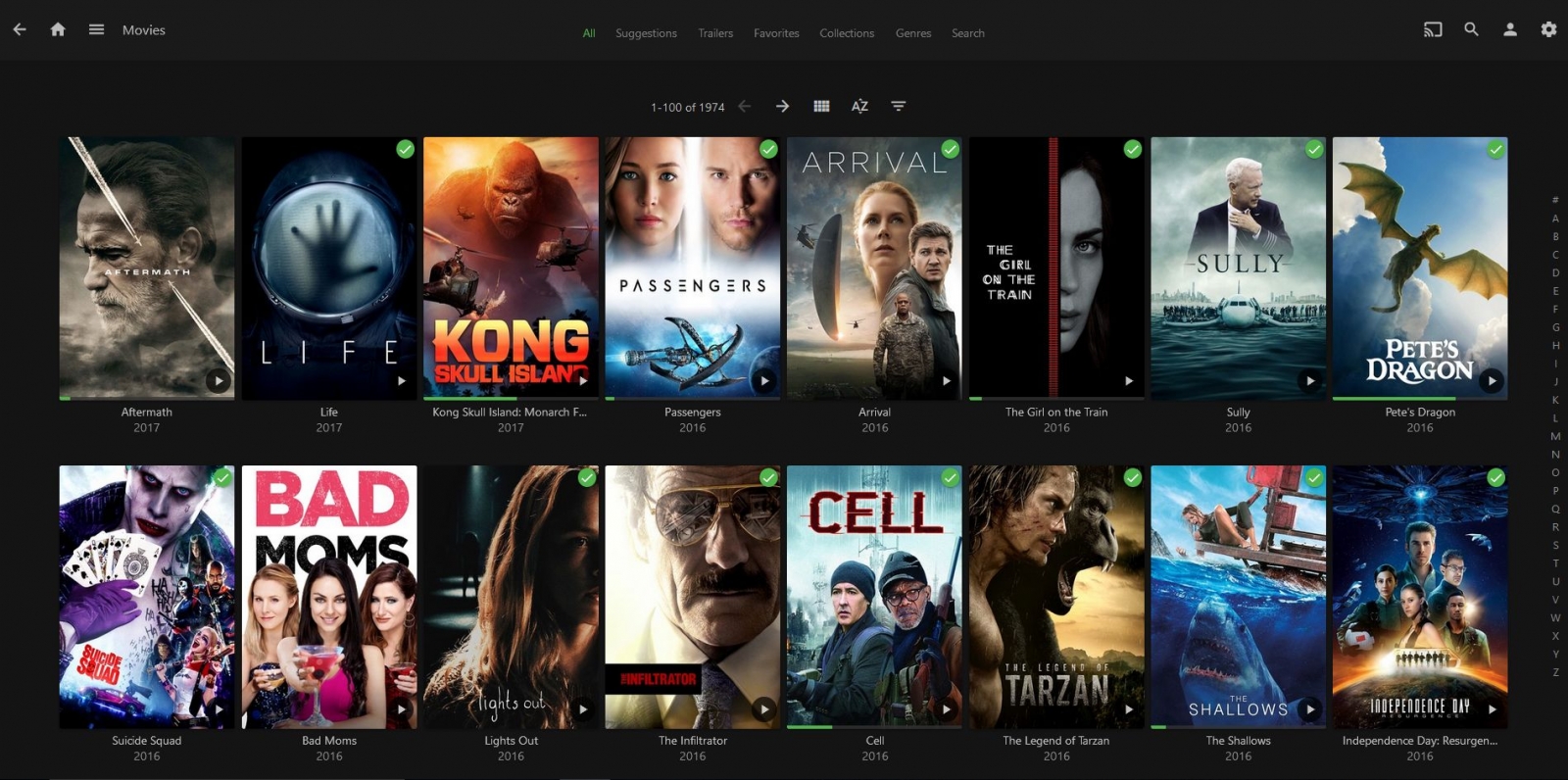
Task: Go to the next page of movies
Action: click(x=783, y=106)
